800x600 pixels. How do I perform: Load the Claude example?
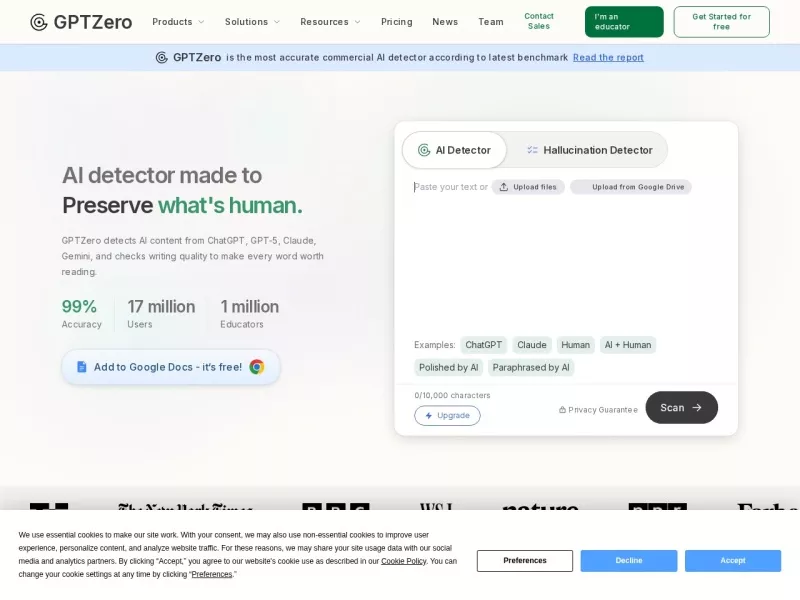coord(532,345)
